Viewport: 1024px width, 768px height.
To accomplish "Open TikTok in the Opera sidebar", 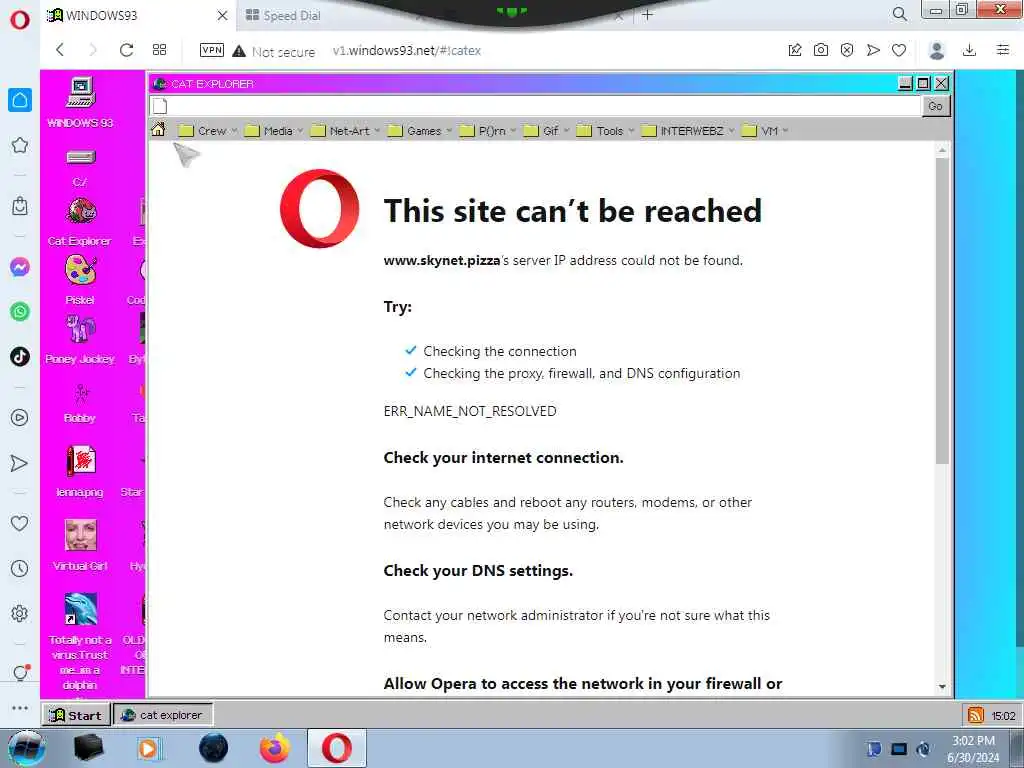I will click(20, 357).
